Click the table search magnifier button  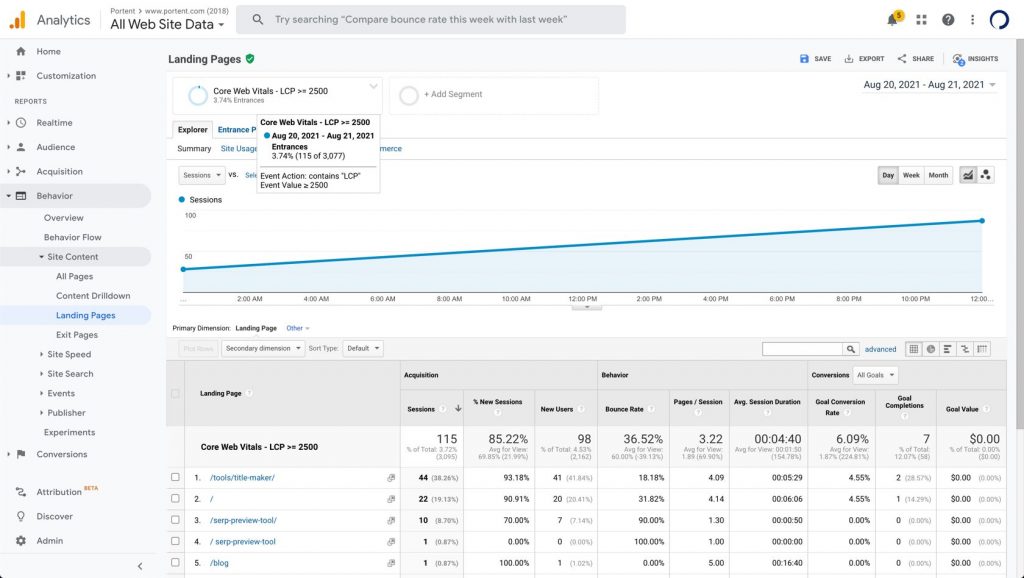pyautogui.click(x=850, y=349)
